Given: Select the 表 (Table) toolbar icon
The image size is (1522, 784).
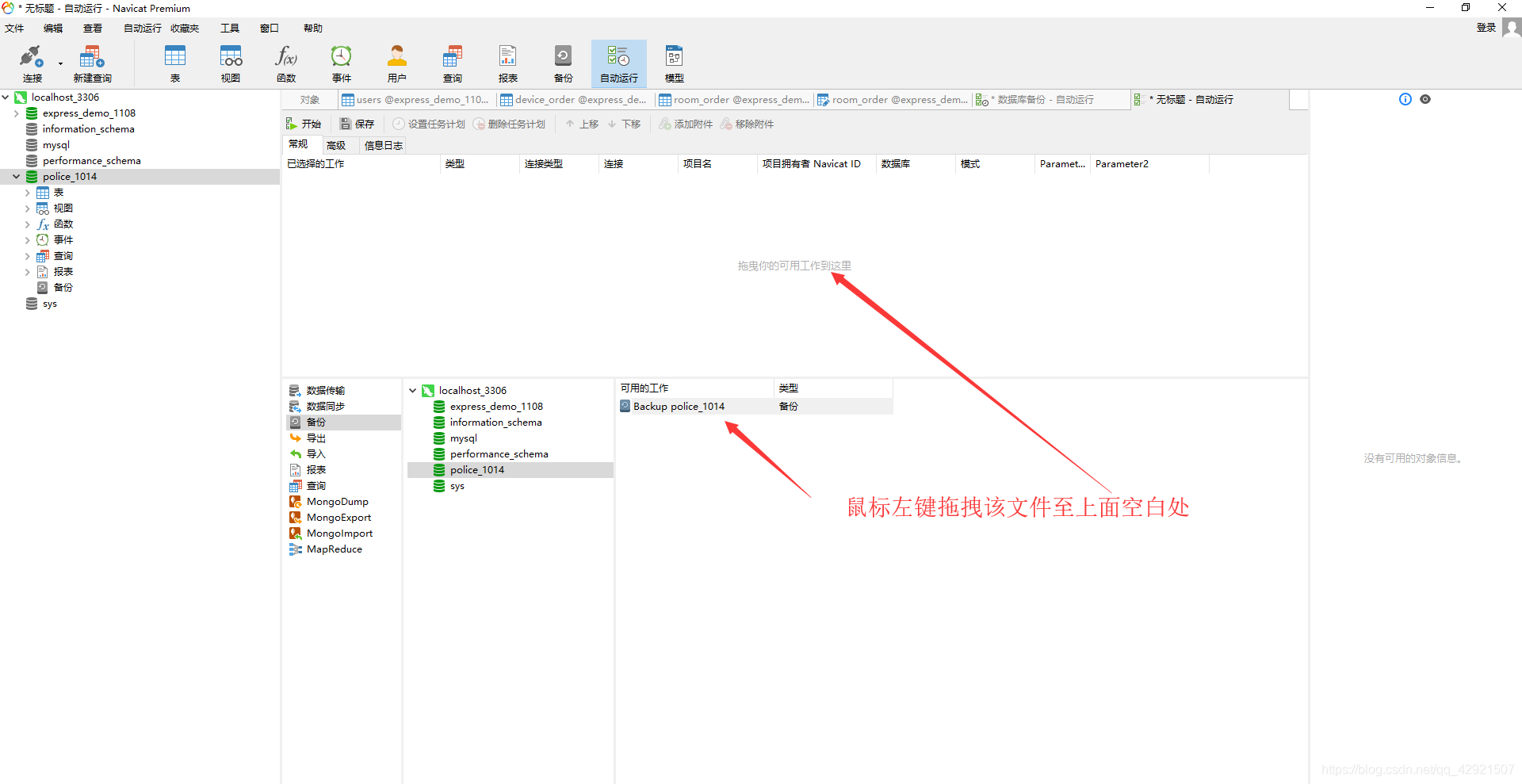Looking at the screenshot, I should pyautogui.click(x=174, y=63).
